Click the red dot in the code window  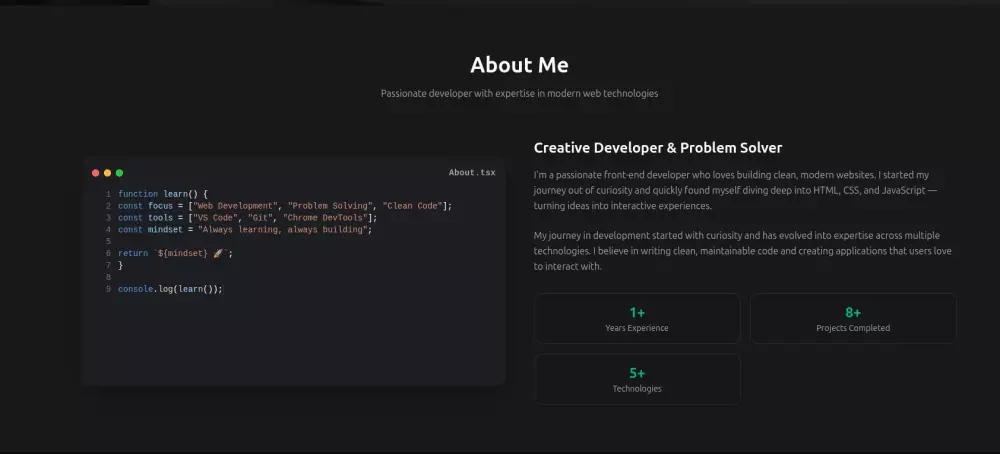click(96, 173)
